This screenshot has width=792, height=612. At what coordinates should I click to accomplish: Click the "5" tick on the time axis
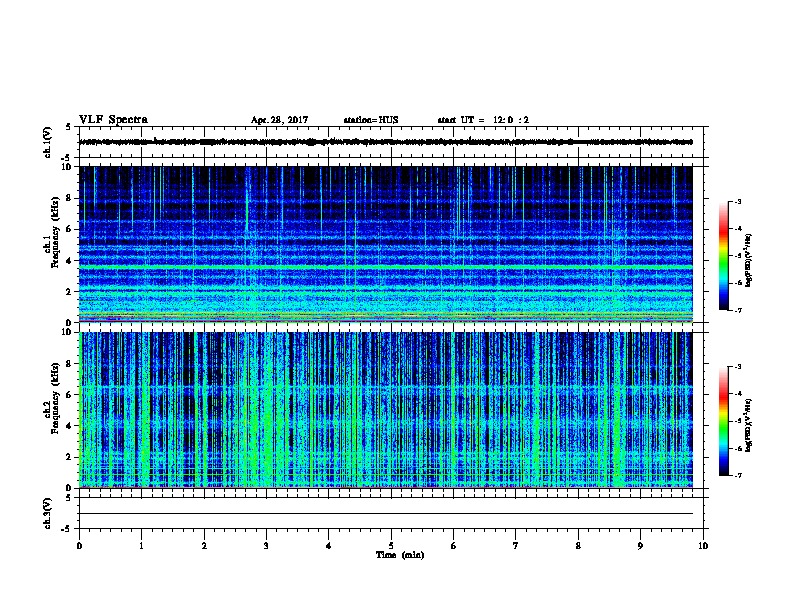[x=391, y=546]
